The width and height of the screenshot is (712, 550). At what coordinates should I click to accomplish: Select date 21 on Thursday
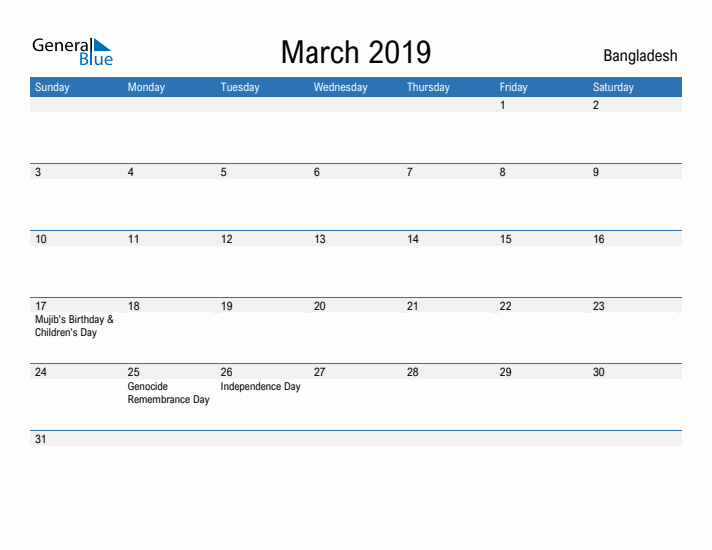coord(413,306)
